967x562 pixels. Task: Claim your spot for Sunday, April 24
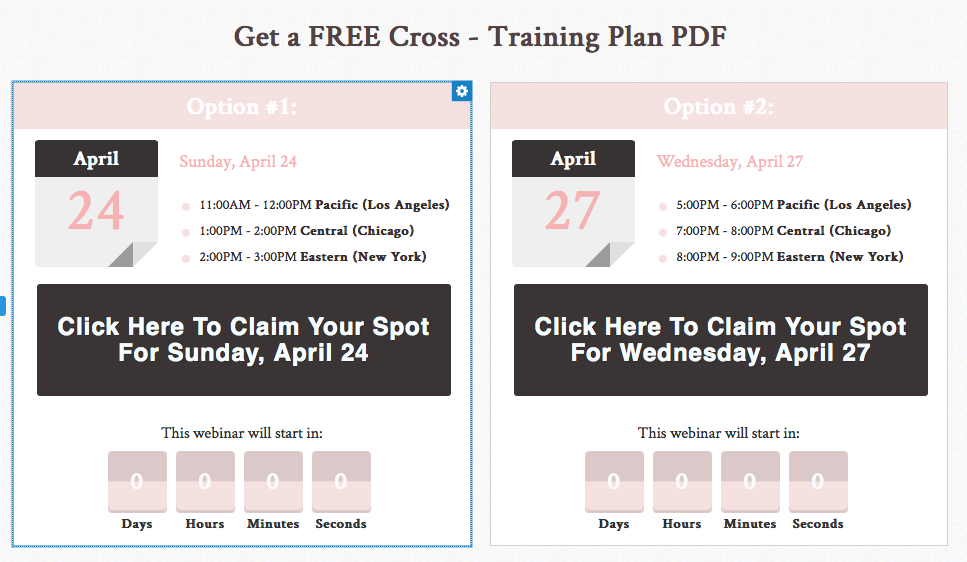coord(244,340)
